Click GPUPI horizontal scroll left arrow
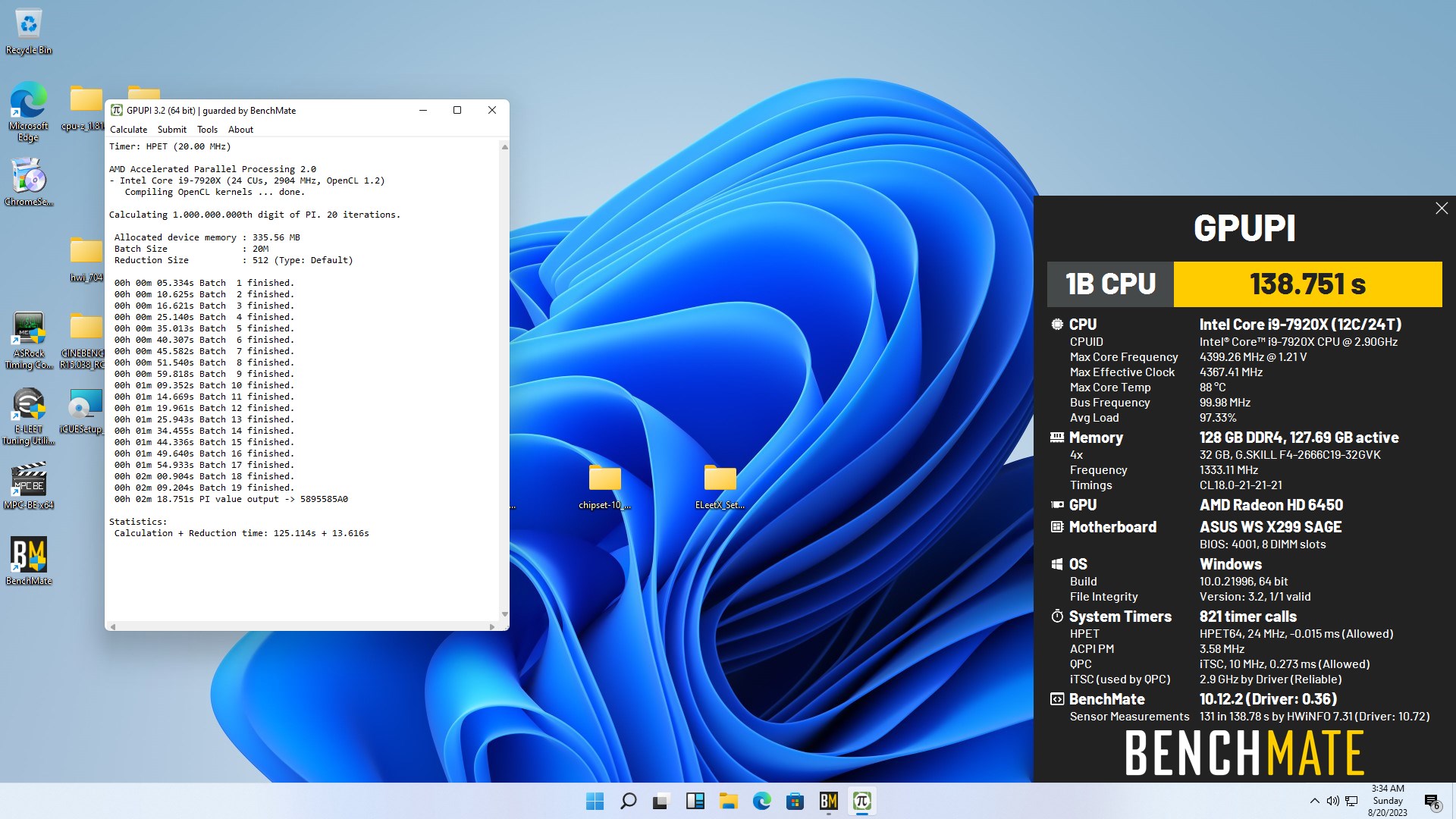This screenshot has width=1456, height=819. click(x=113, y=626)
